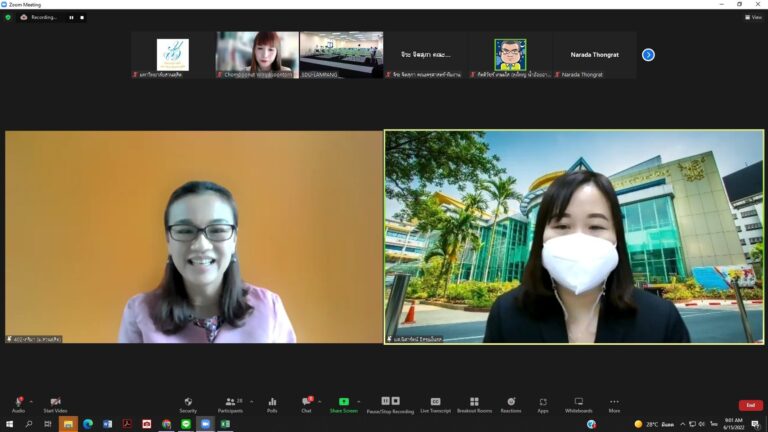768x432 pixels.
Task: Expand the Participants options arrow
Action: point(251,401)
